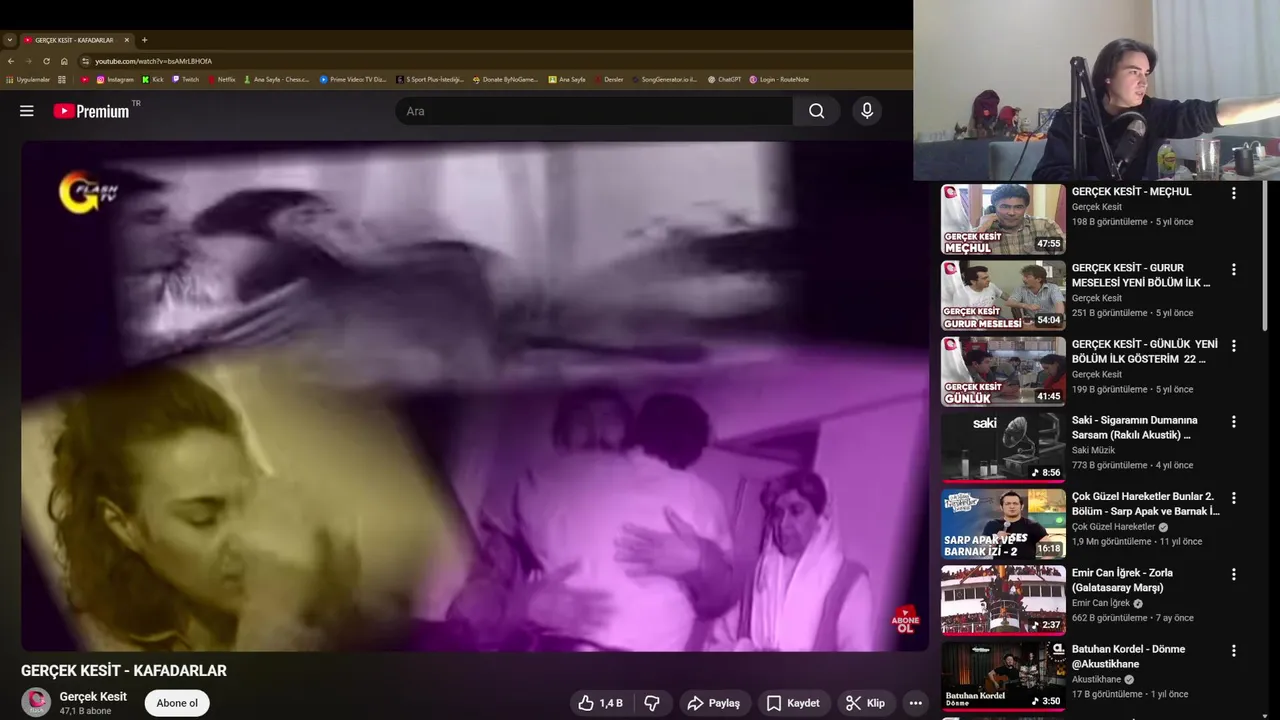Click the ABONE OL watermark in the video
The height and width of the screenshot is (720, 1280).
pos(904,620)
